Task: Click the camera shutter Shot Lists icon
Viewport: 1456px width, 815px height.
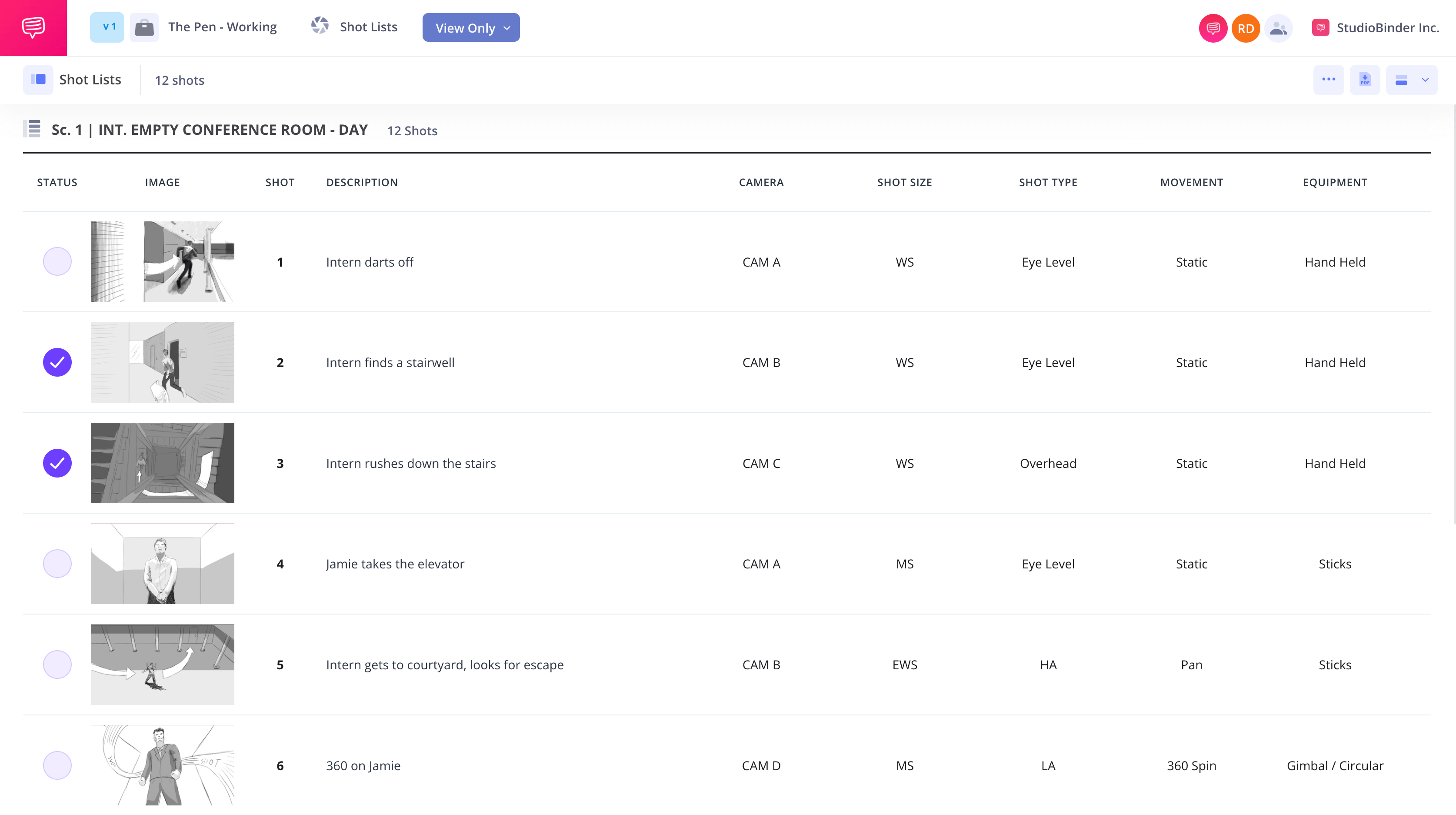Action: (320, 26)
